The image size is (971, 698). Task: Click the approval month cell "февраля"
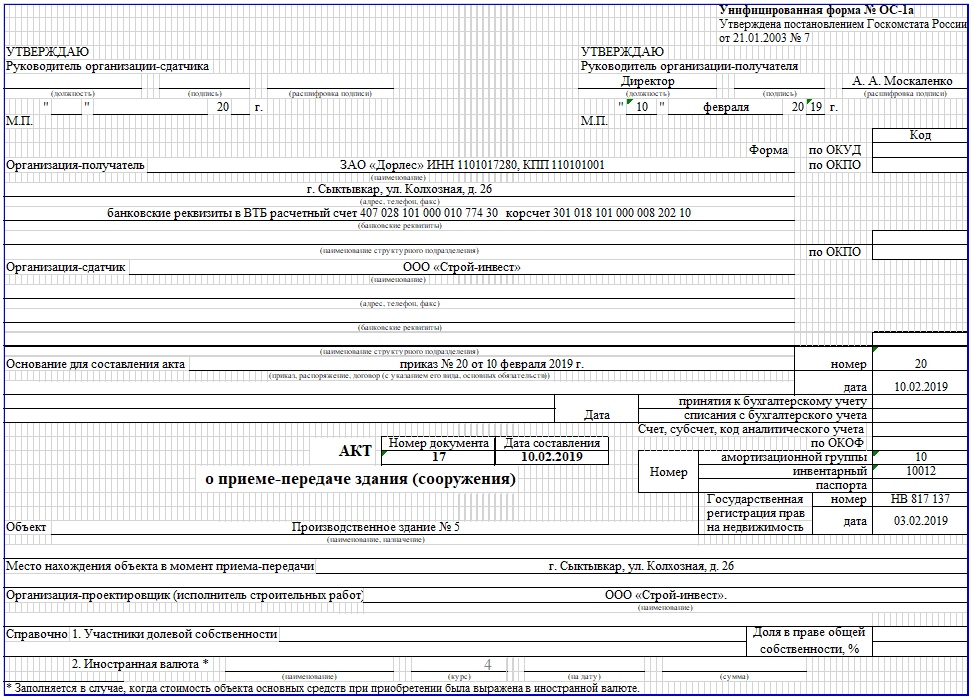(726, 107)
